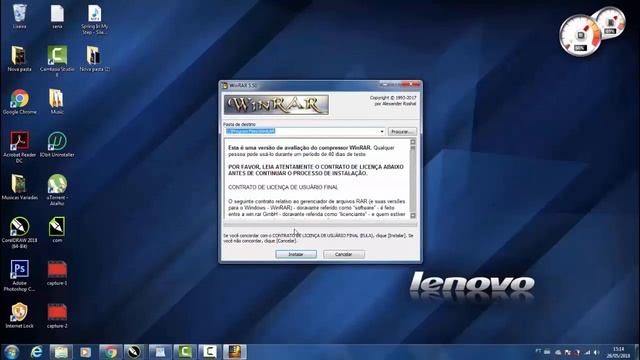The image size is (640, 360).
Task: Launch Acrobat Reader DC desktop shortcut
Action: coord(19,147)
